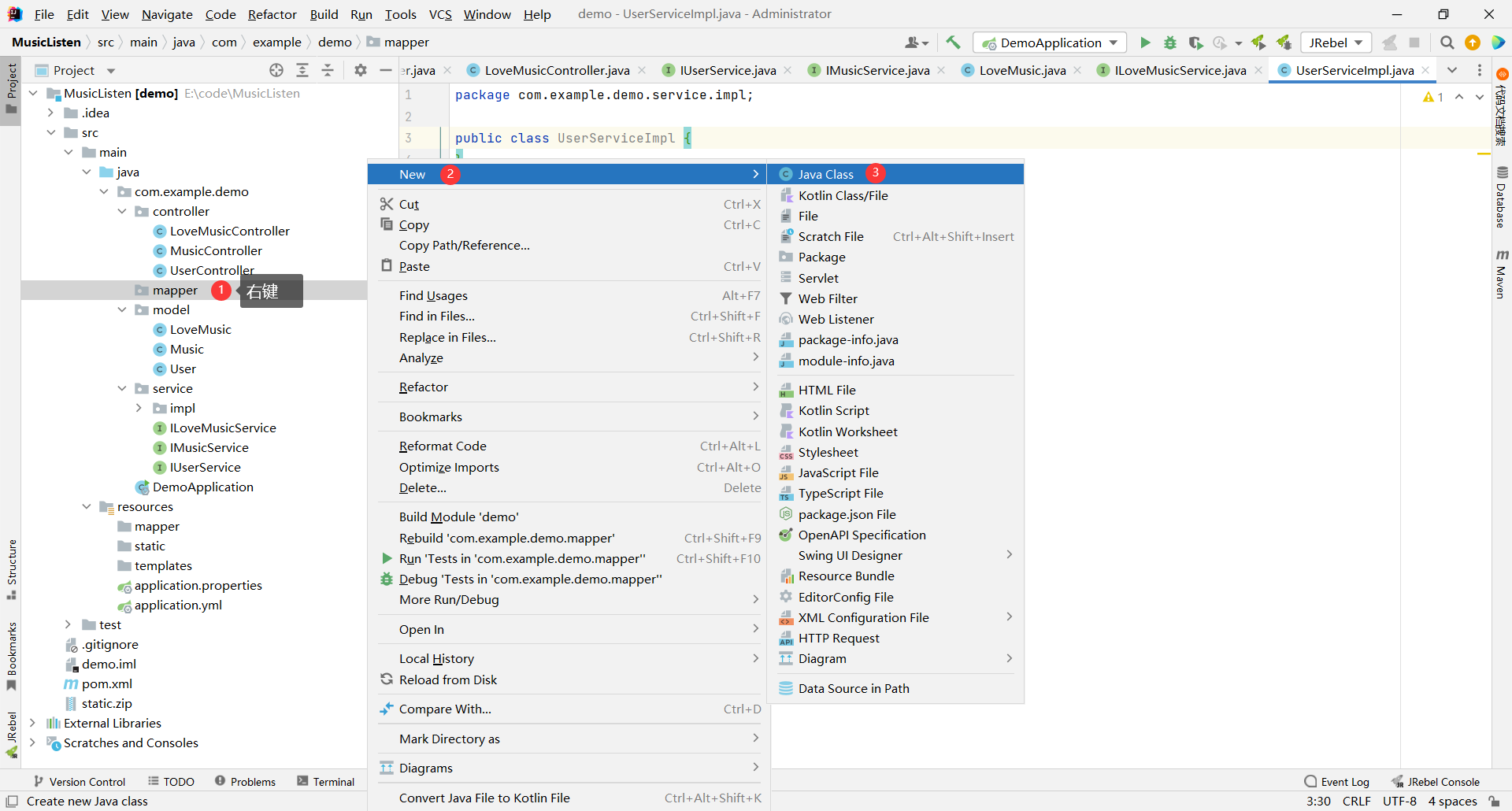Open Search Everywhere magnifier icon
Image resolution: width=1512 pixels, height=811 pixels.
[1447, 43]
